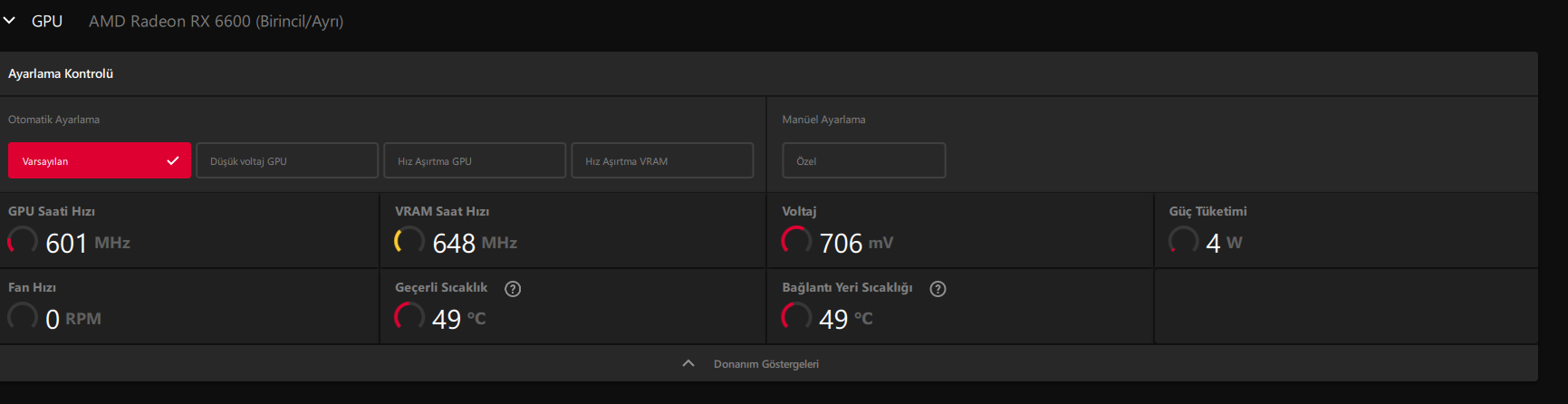Click the checkmark on Varsayılan button
Image resolution: width=1568 pixels, height=404 pixels.
click(x=173, y=161)
